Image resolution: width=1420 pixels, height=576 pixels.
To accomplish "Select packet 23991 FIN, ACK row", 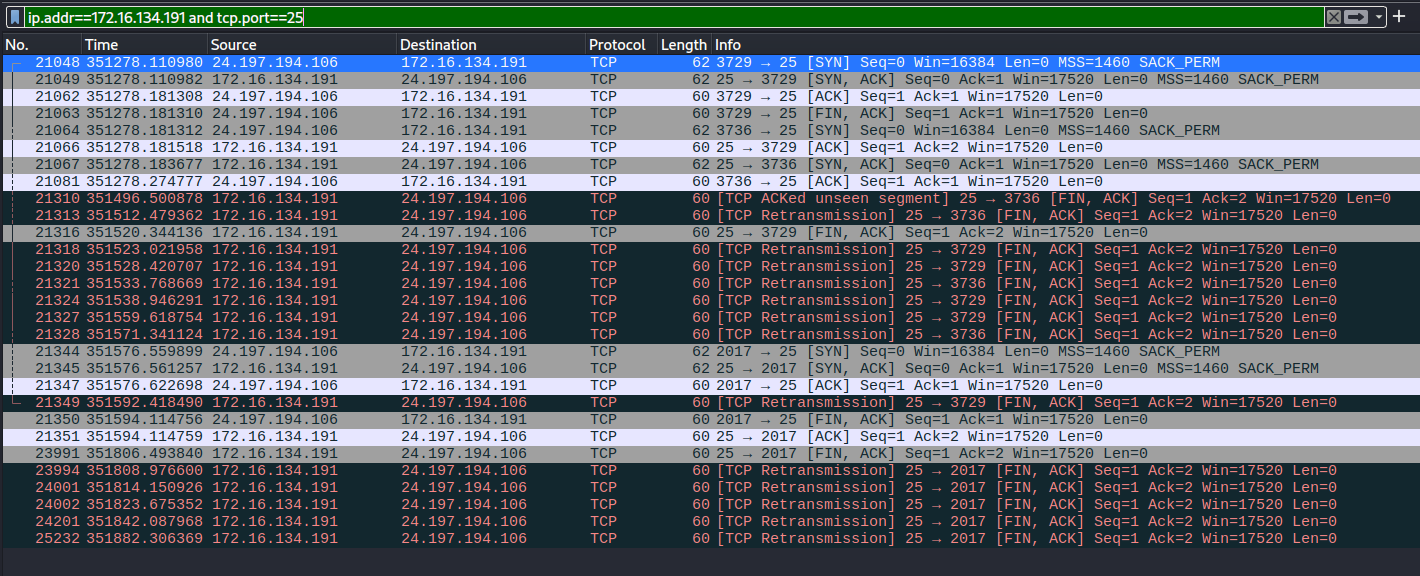I will coord(710,453).
